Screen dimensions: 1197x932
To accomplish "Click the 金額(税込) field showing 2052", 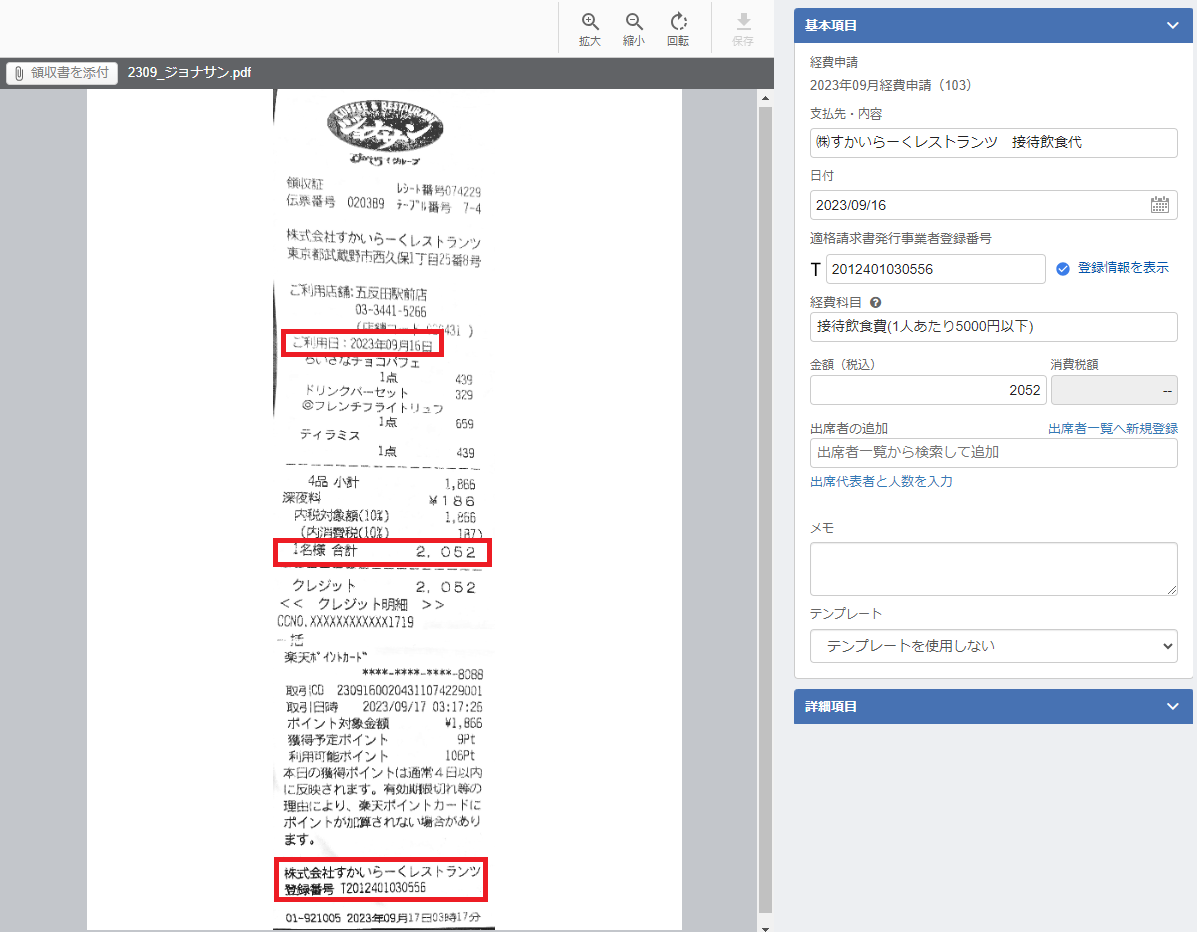I will pyautogui.click(x=928, y=390).
